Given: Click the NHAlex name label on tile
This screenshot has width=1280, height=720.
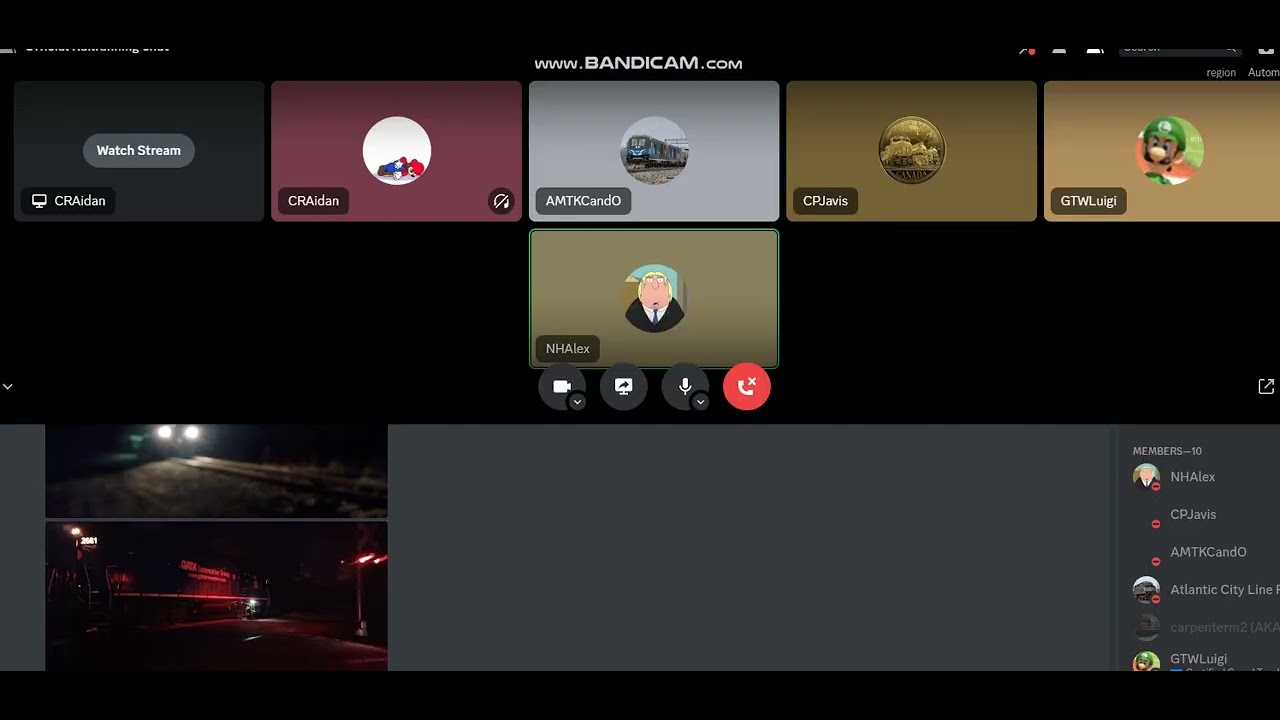Looking at the screenshot, I should pyautogui.click(x=567, y=349).
